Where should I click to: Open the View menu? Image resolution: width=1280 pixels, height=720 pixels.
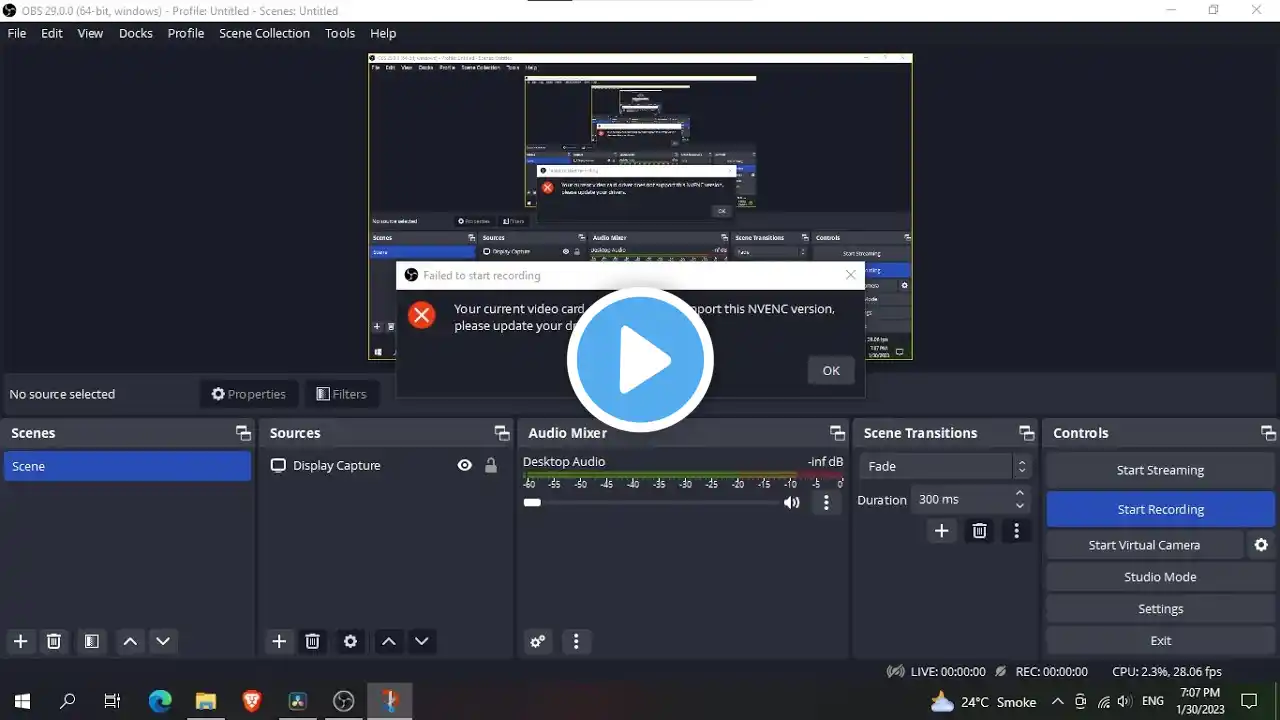(x=90, y=33)
